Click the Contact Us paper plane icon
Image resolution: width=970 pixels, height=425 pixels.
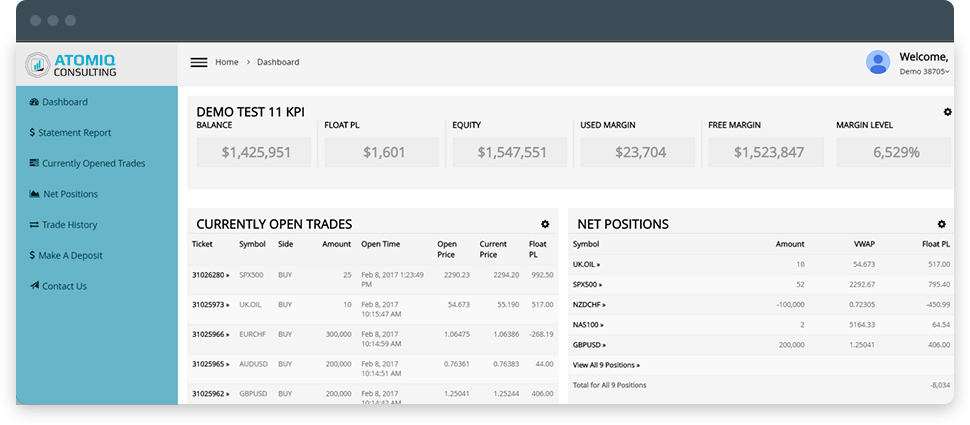coord(34,286)
